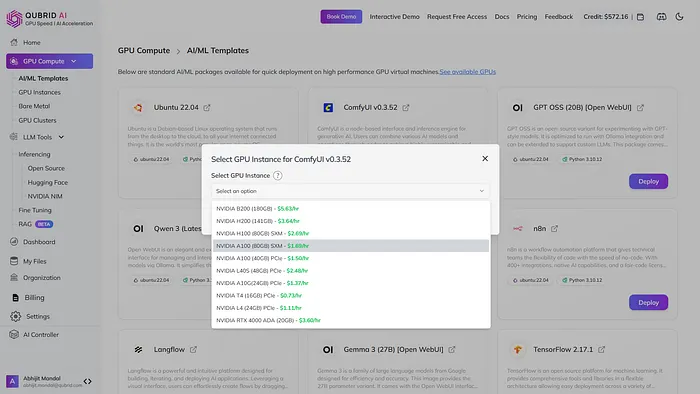700x394 pixels.
Task: Click the user avatar A icon
Action: 12,382
